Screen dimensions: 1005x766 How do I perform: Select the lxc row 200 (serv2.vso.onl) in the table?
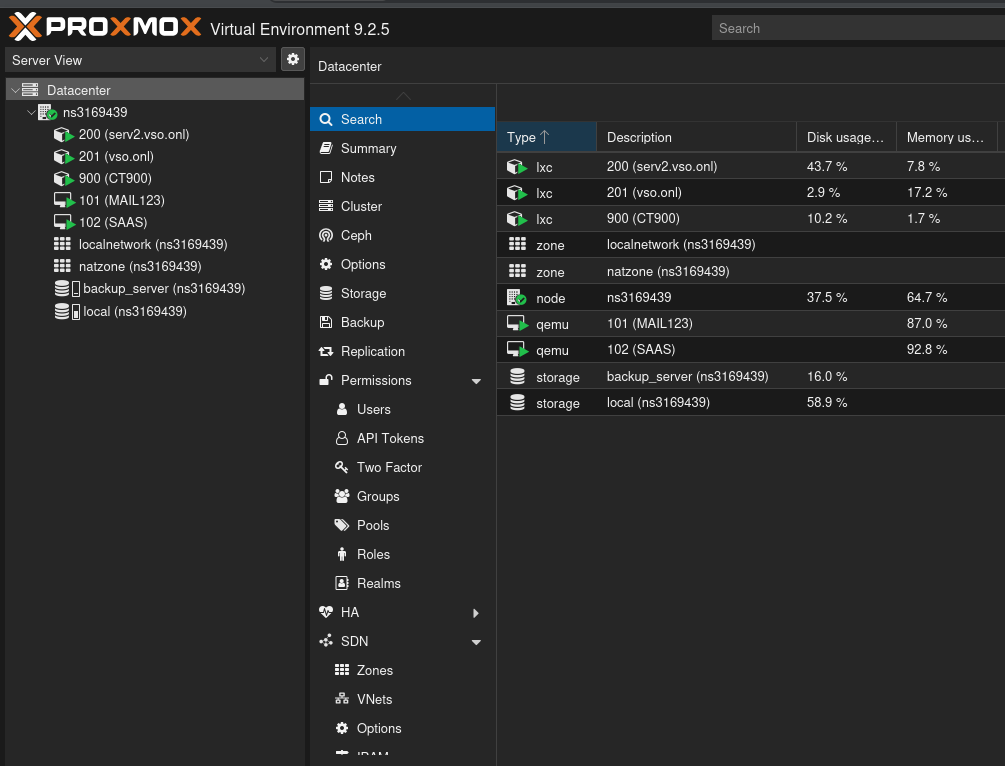pos(751,167)
